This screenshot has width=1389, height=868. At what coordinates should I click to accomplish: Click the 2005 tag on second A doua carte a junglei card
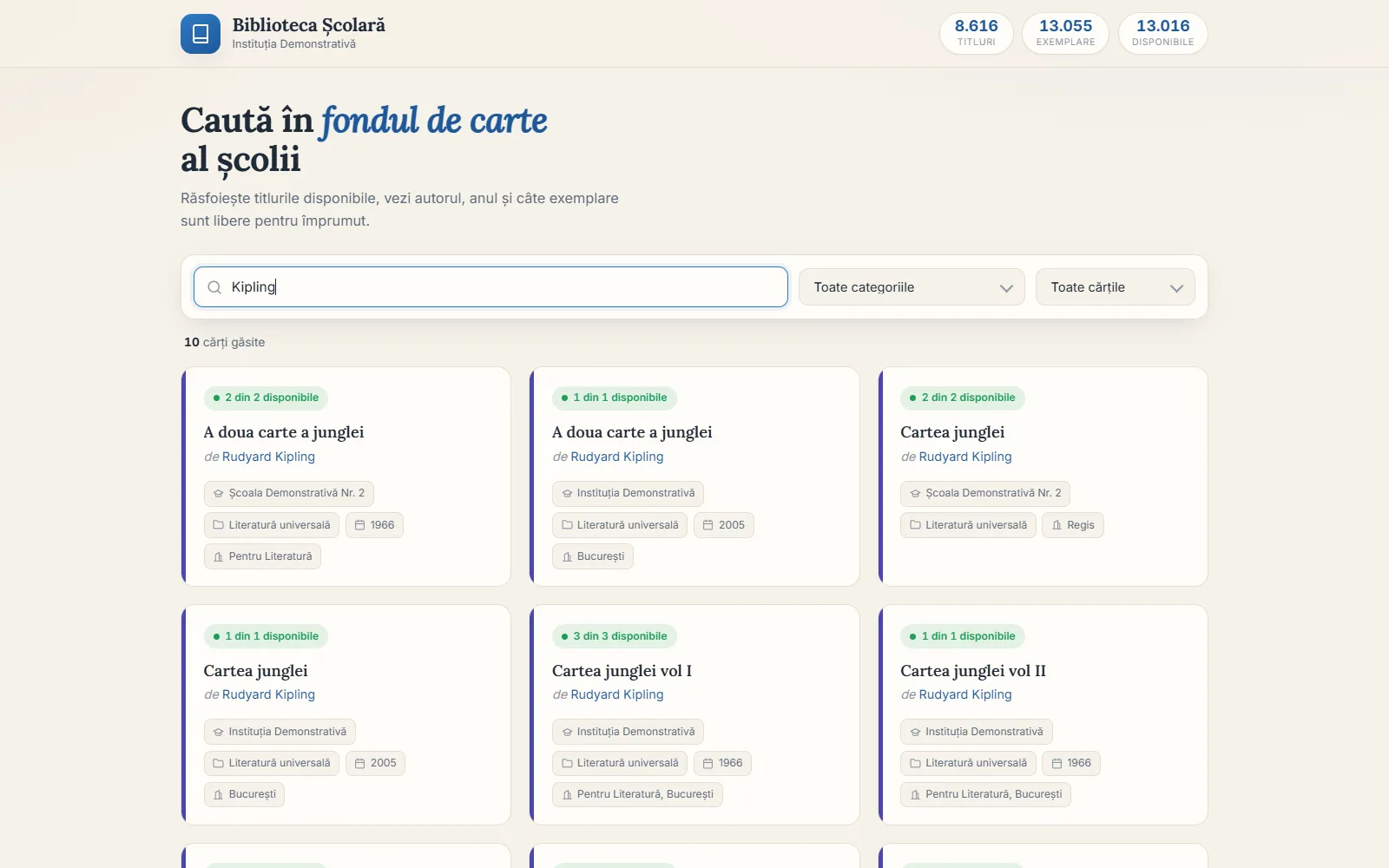coord(723,525)
